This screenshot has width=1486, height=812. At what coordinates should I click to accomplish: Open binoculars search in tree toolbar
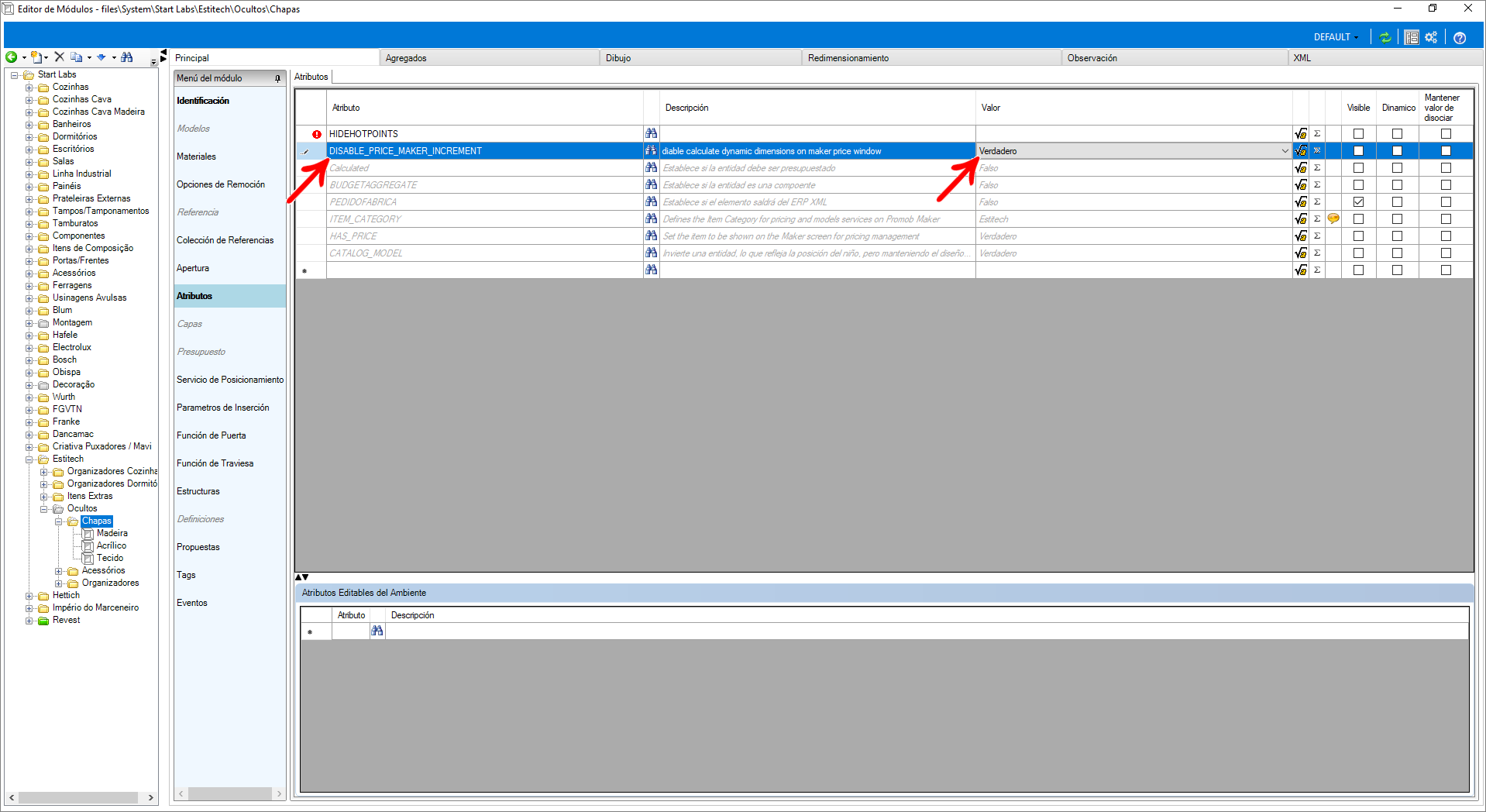127,57
